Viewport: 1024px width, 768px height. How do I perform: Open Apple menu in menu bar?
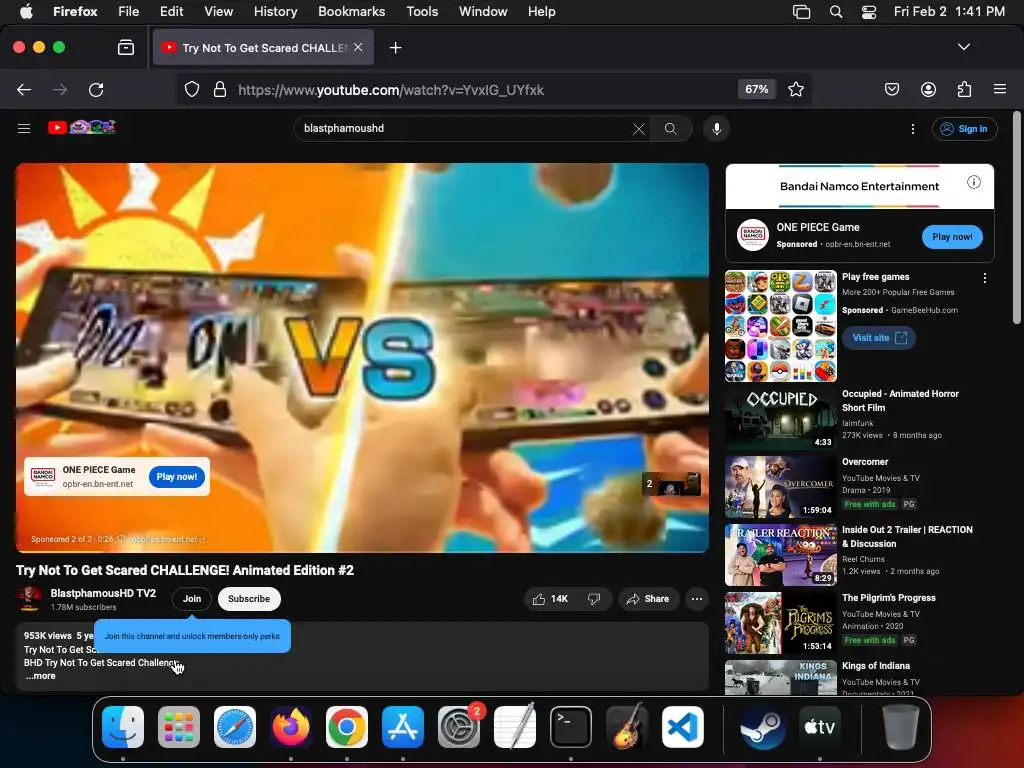[x=26, y=12]
